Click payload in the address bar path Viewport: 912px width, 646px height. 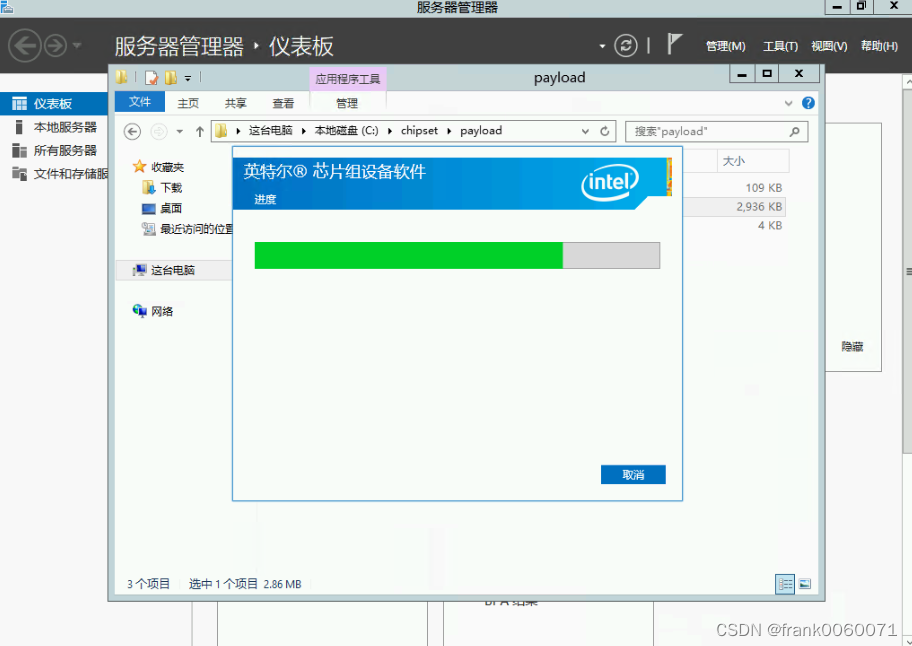coord(481,131)
